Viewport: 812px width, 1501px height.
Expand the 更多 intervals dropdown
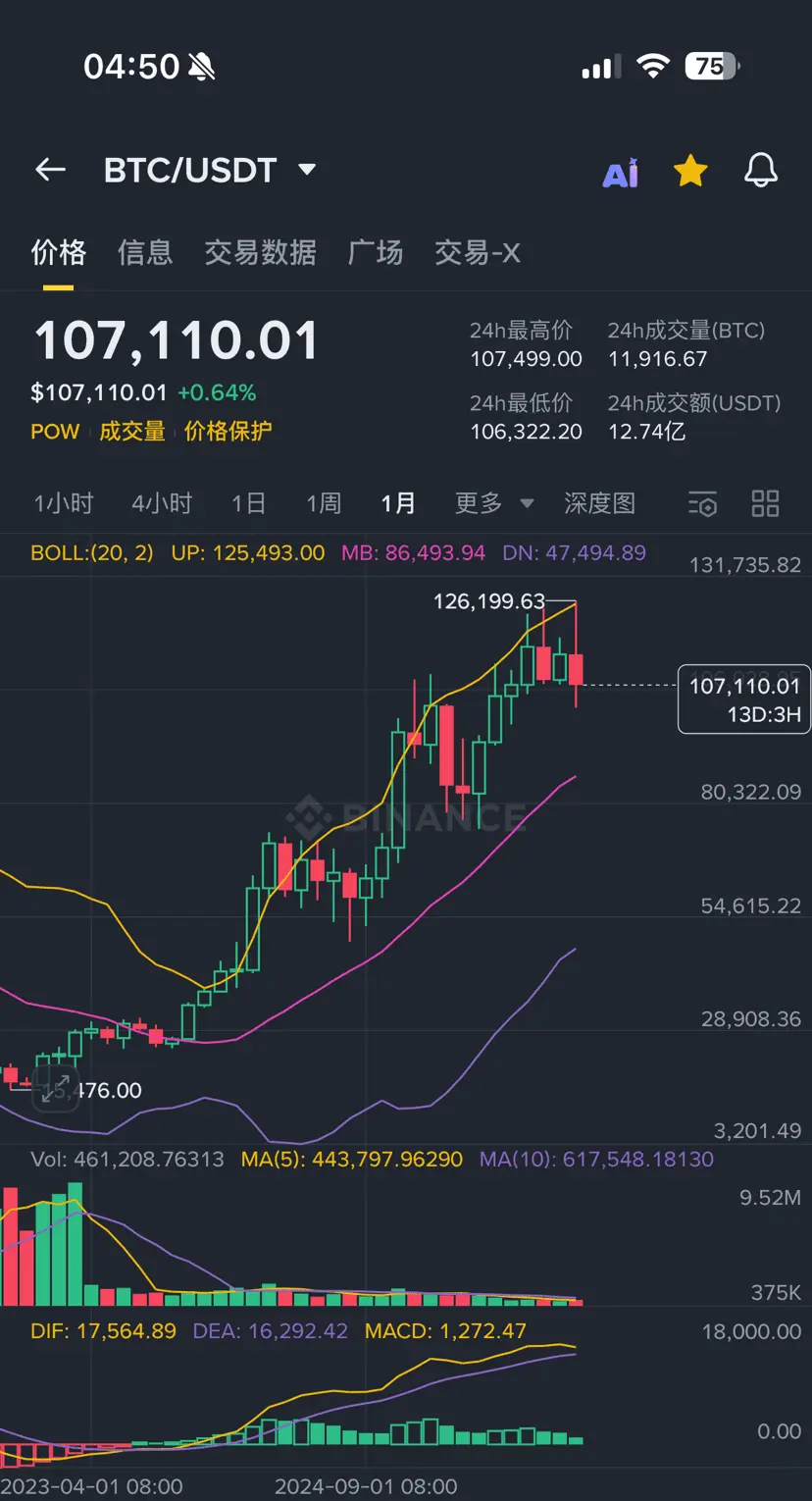point(494,503)
